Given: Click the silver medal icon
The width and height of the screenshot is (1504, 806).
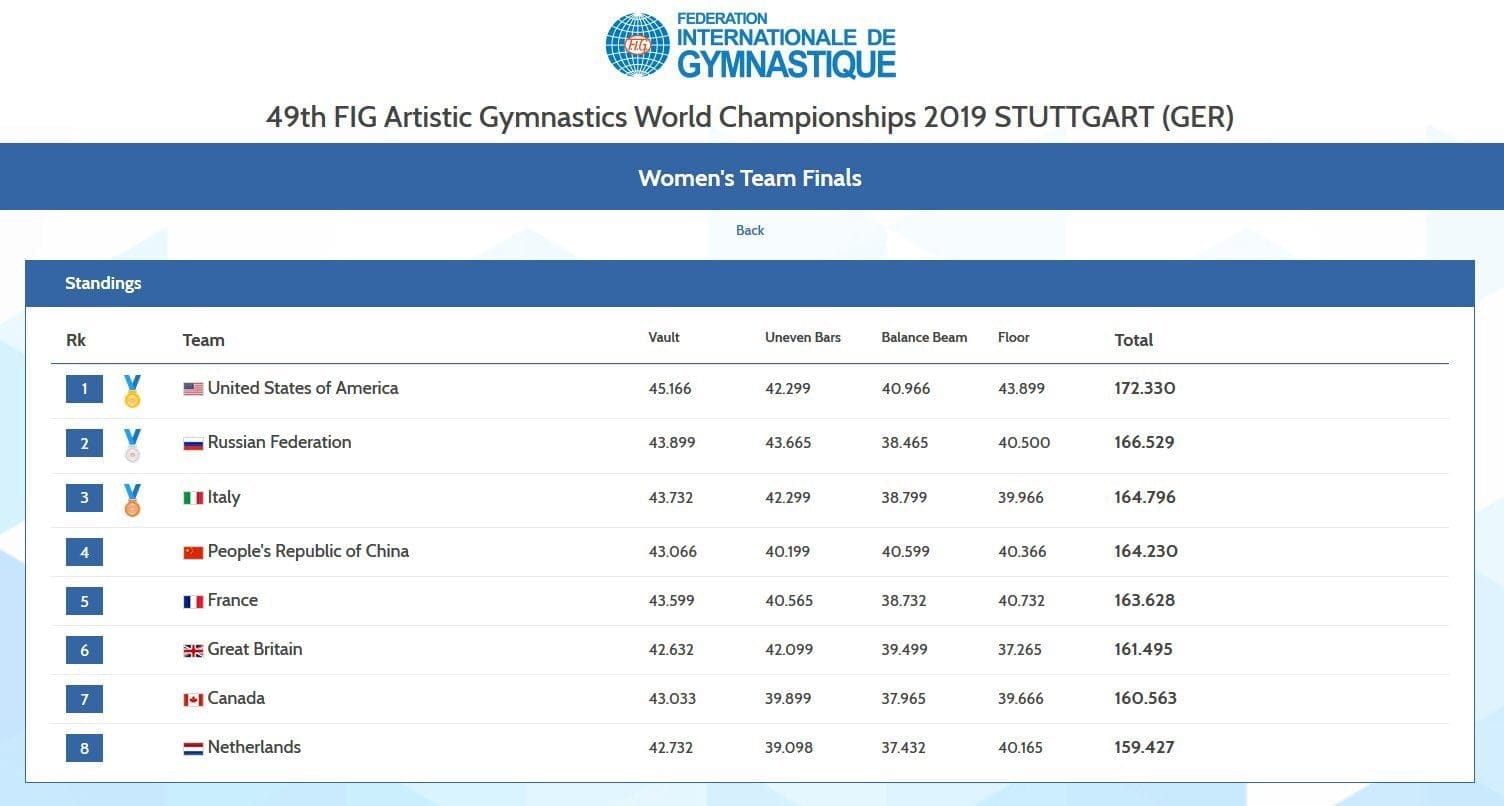Looking at the screenshot, I should click(x=132, y=445).
